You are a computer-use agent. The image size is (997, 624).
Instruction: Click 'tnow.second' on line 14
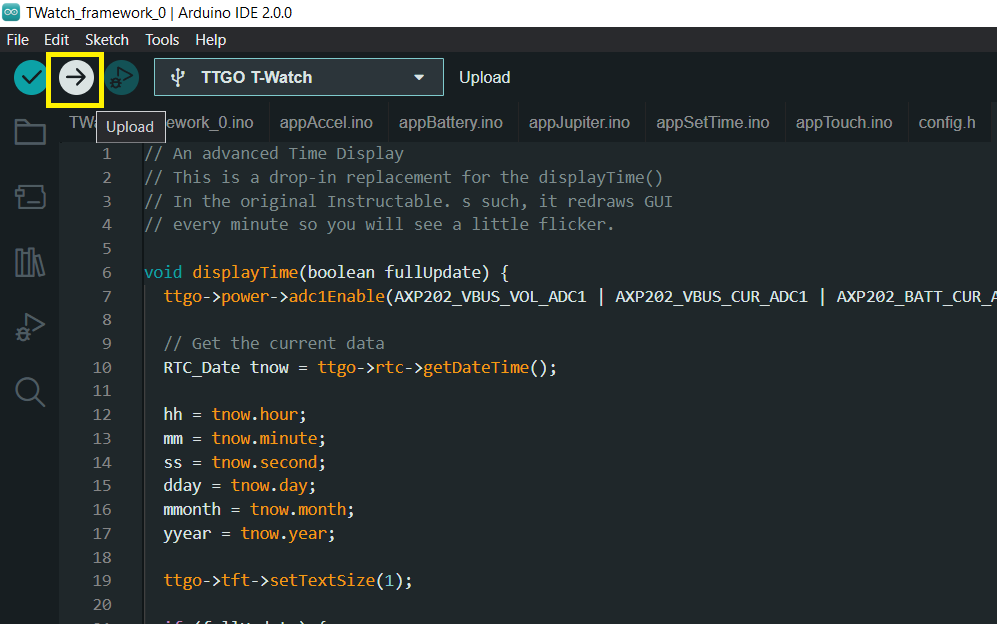264,462
